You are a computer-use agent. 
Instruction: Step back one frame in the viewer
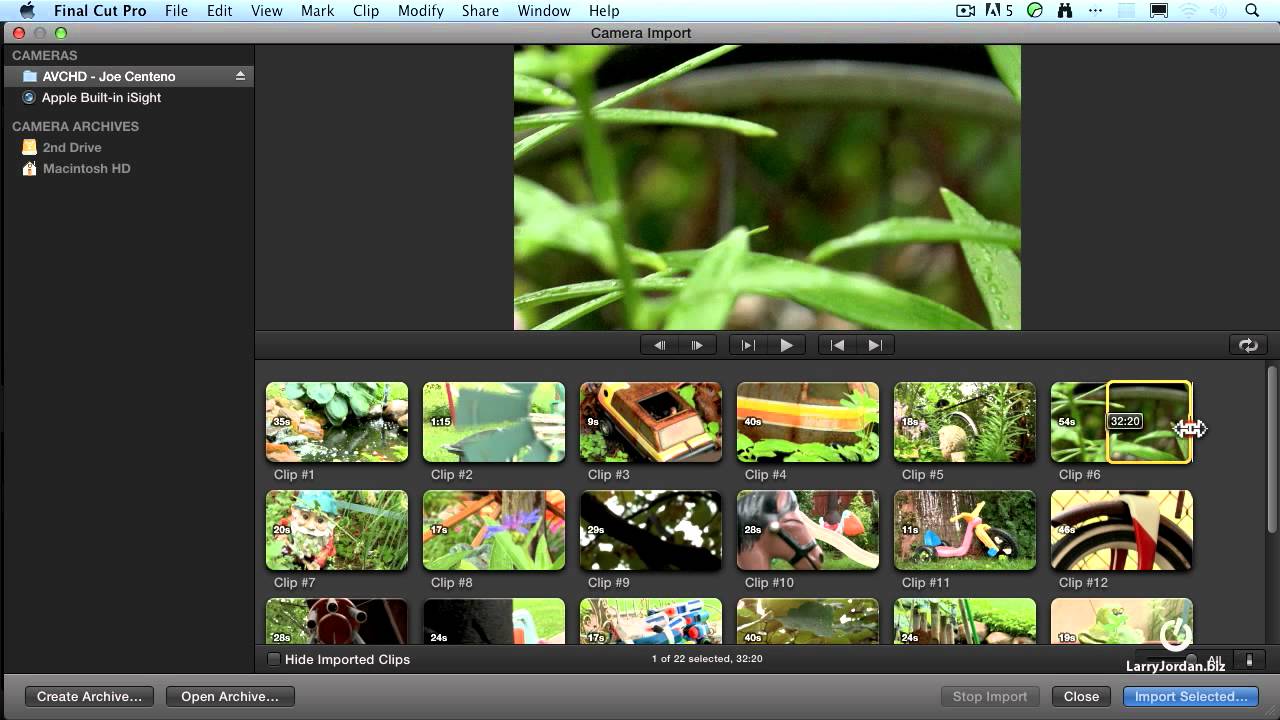pos(659,345)
